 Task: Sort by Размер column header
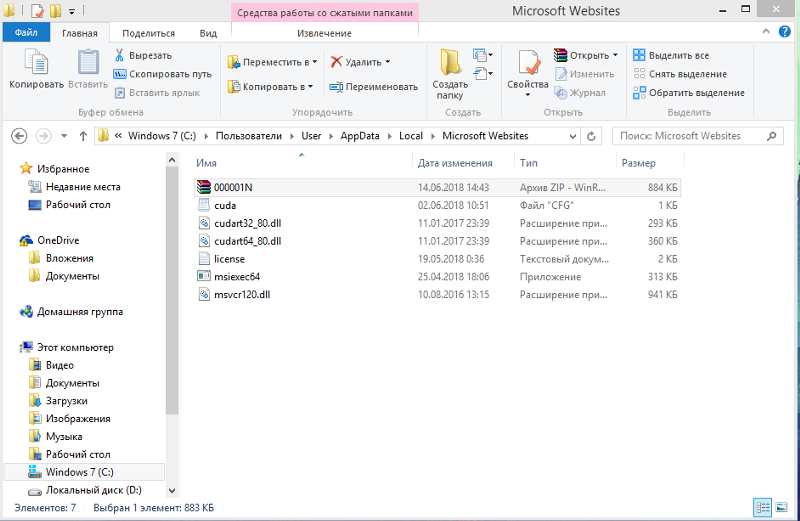[x=649, y=163]
